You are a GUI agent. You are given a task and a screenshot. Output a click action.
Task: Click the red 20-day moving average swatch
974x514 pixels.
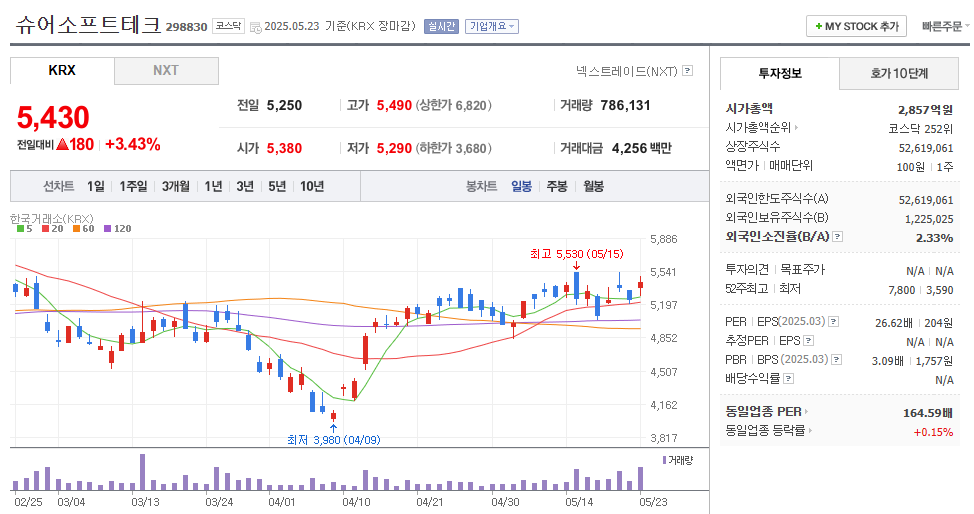click(45, 229)
